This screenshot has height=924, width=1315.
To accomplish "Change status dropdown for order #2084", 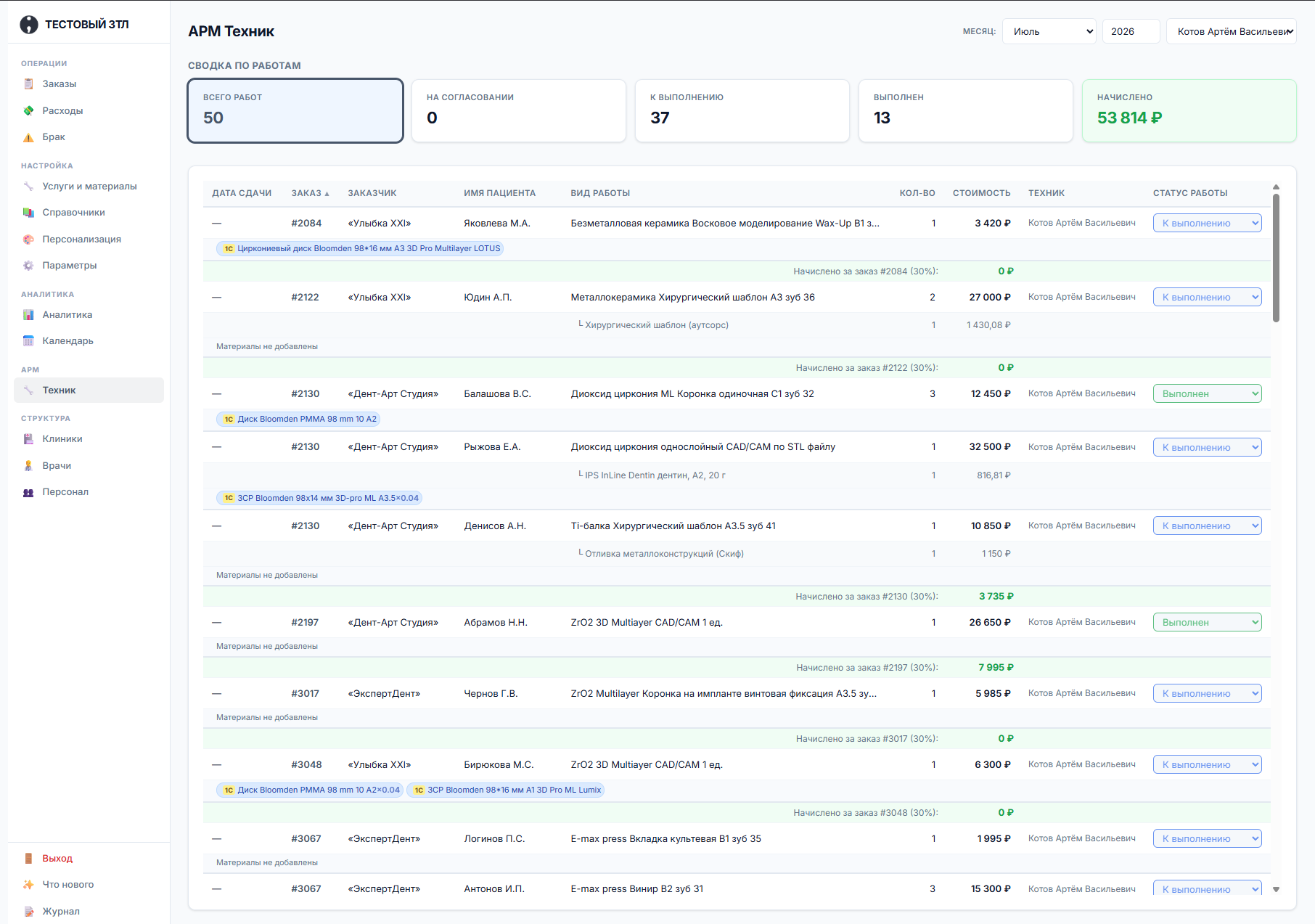I will (1207, 224).
